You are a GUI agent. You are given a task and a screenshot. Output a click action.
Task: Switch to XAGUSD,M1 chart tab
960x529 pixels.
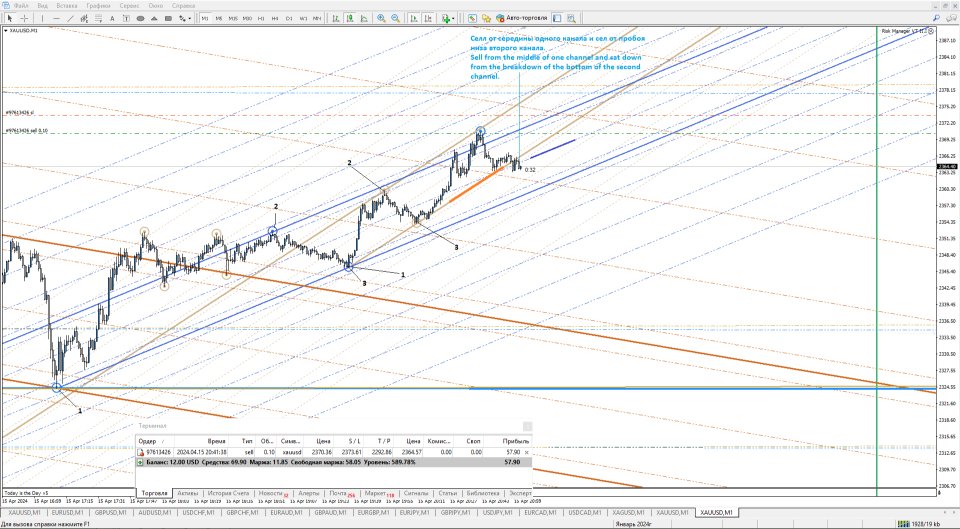point(628,512)
